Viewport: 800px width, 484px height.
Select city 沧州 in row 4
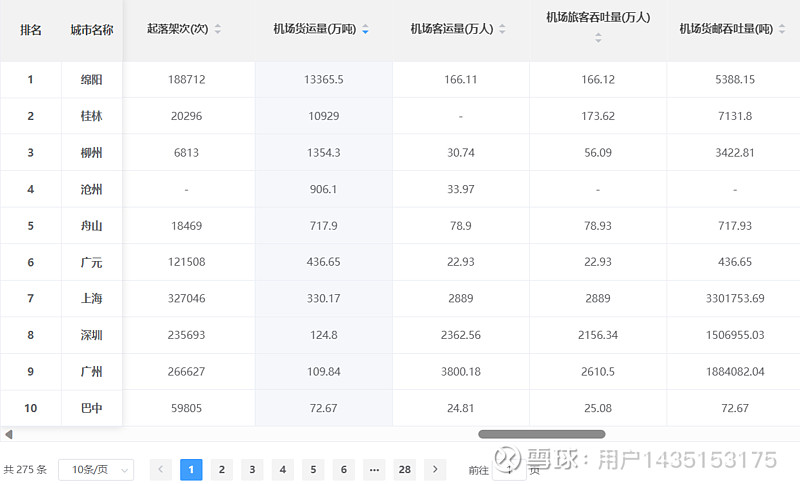[x=92, y=189]
